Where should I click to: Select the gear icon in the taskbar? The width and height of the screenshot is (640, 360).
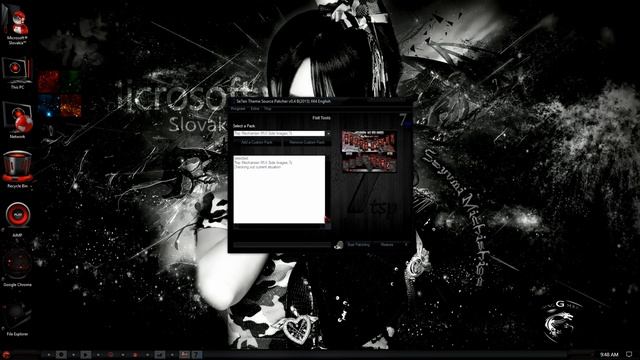click(x=61, y=355)
